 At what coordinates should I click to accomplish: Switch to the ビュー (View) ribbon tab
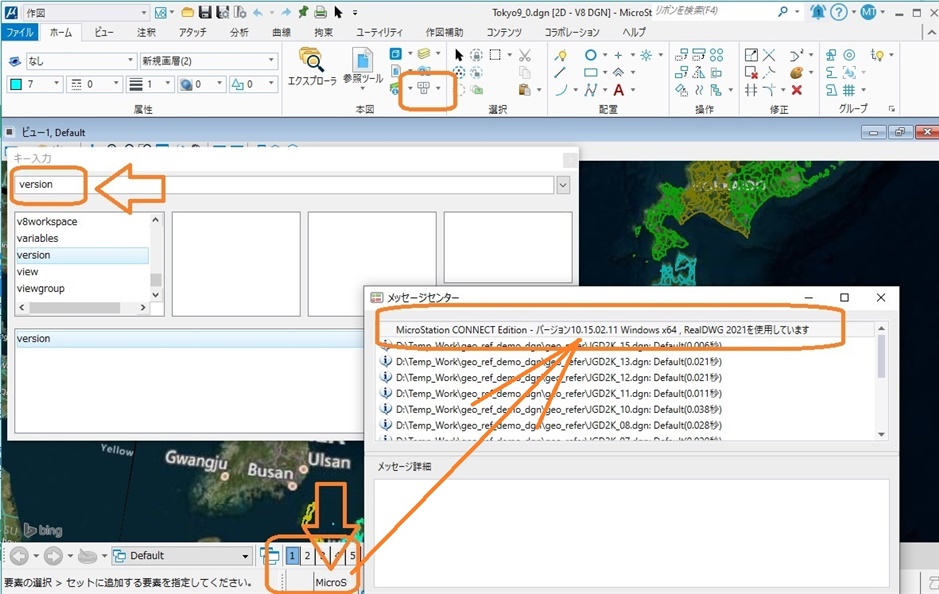pyautogui.click(x=104, y=32)
